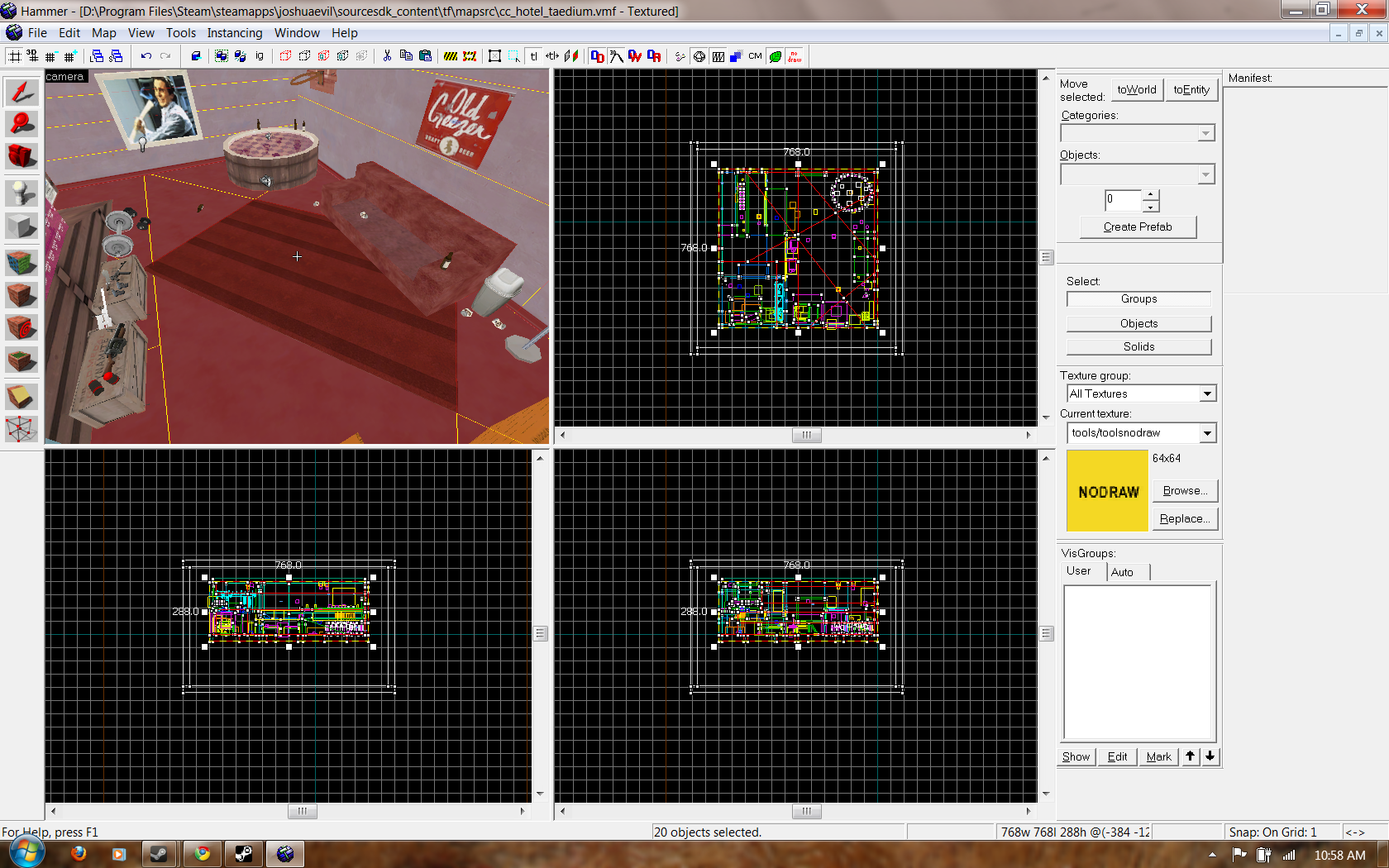
Task: Click the Create Prefab button
Action: point(1137,227)
